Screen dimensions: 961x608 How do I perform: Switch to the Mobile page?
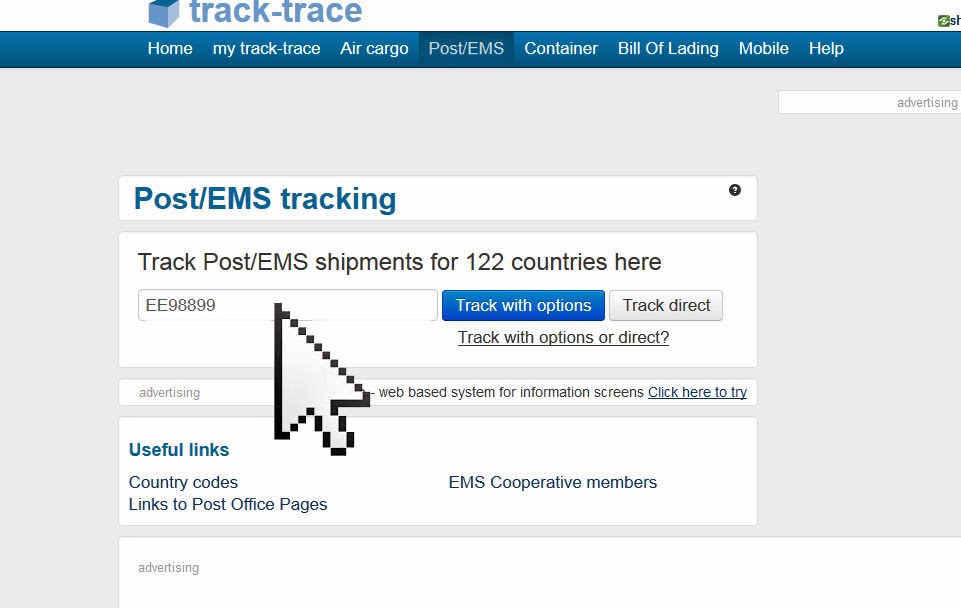click(764, 48)
